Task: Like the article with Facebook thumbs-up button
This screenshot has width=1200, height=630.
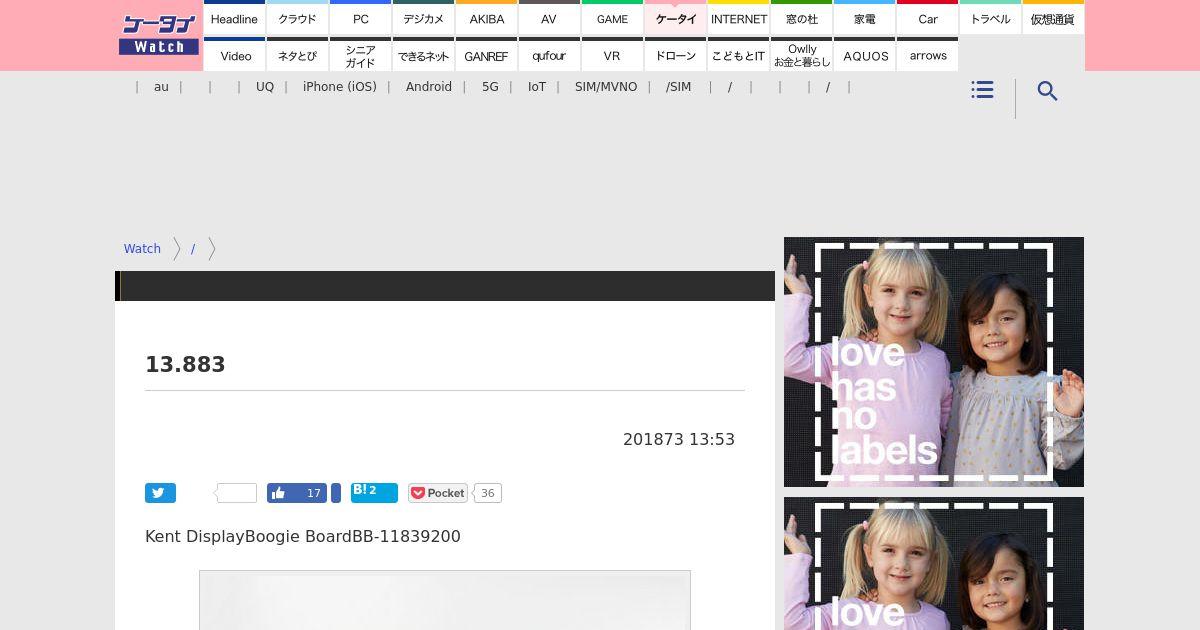Action: [297, 493]
